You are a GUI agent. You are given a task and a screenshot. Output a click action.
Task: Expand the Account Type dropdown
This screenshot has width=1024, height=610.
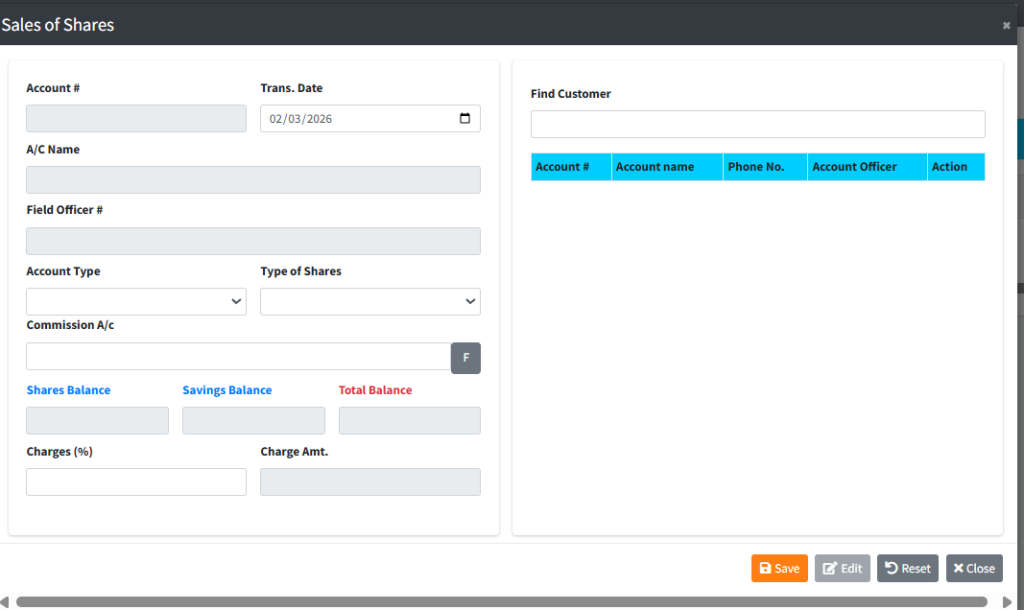click(x=136, y=302)
